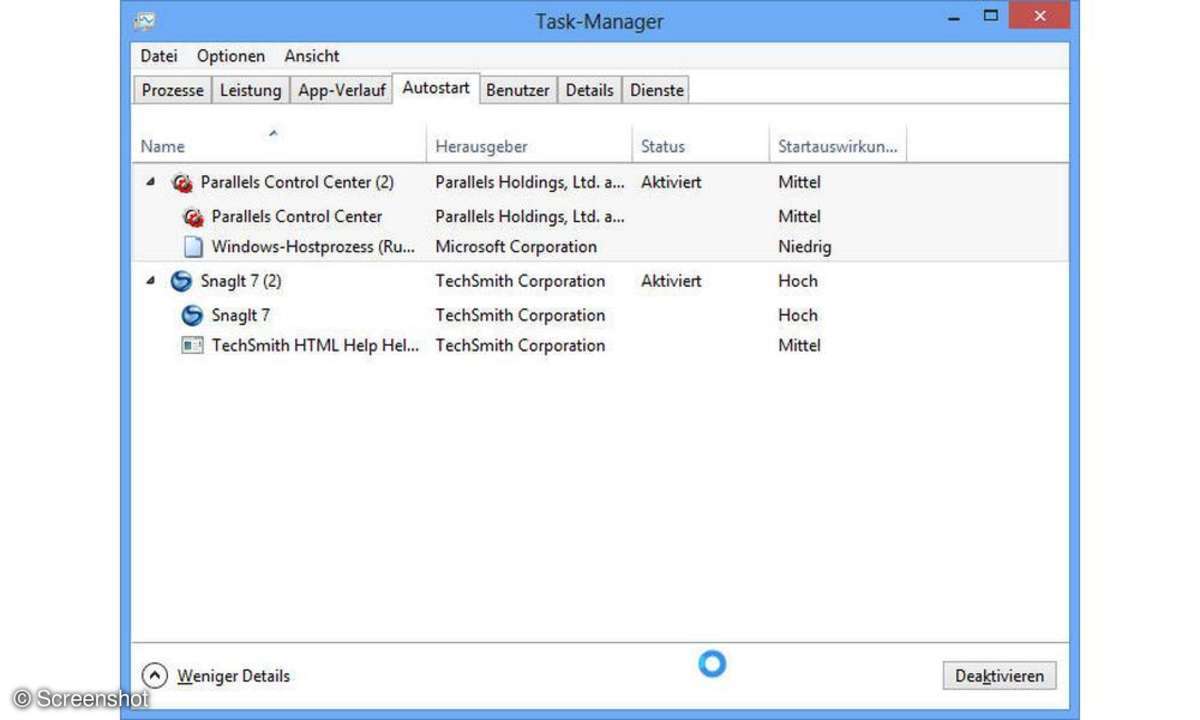Click the red icon beside child row Parallels Control Center
Image resolution: width=1200 pixels, height=720 pixels.
click(x=193, y=217)
